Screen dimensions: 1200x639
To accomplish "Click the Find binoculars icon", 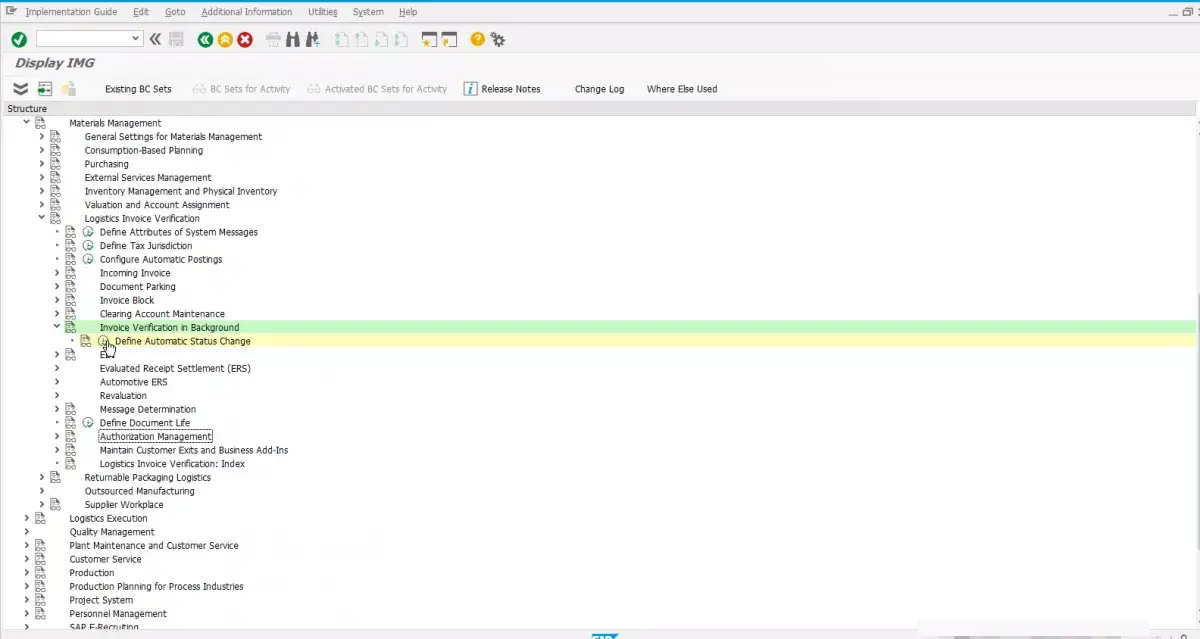I will pos(293,39).
